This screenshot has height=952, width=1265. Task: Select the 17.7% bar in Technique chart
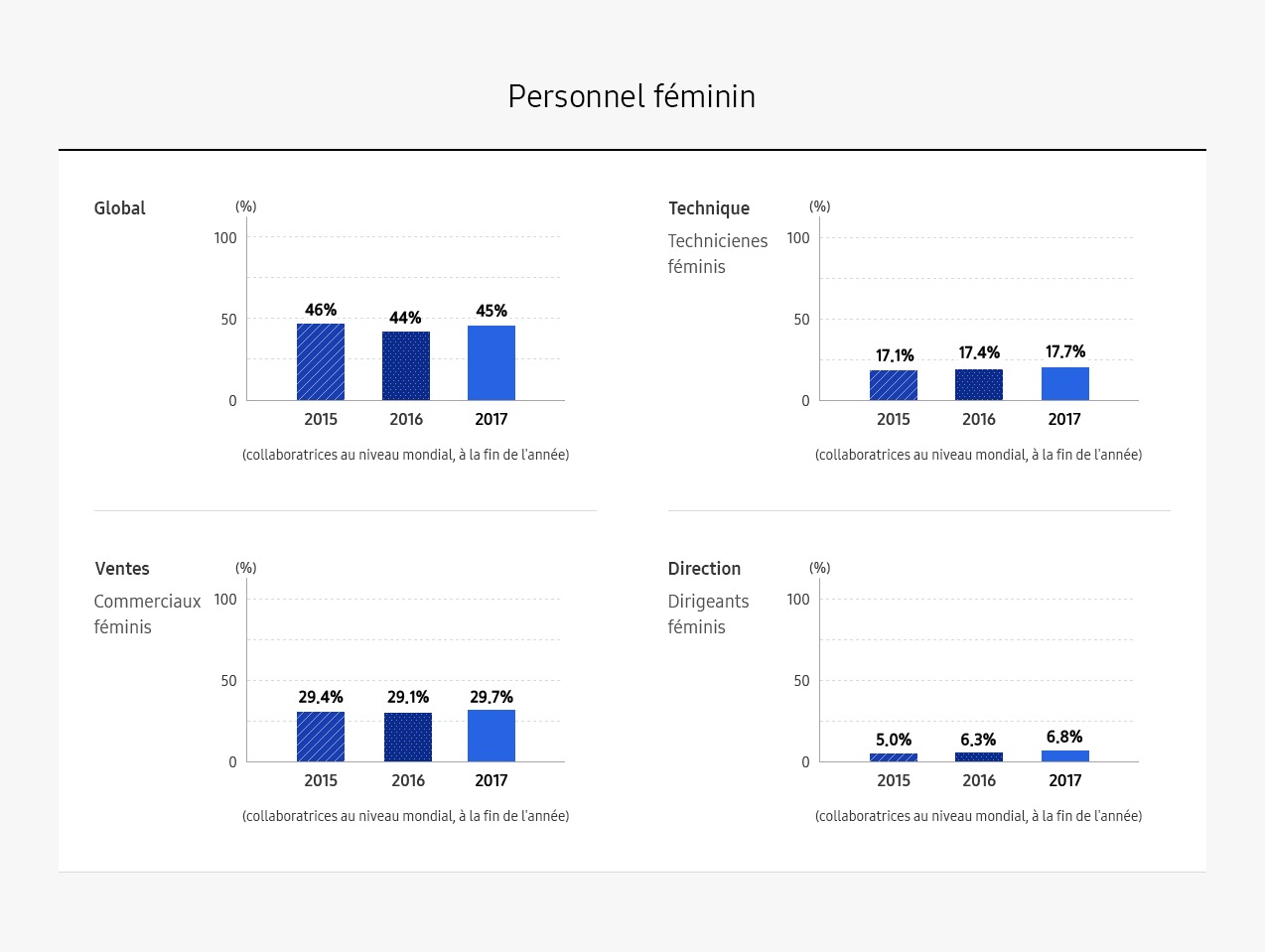[1065, 384]
